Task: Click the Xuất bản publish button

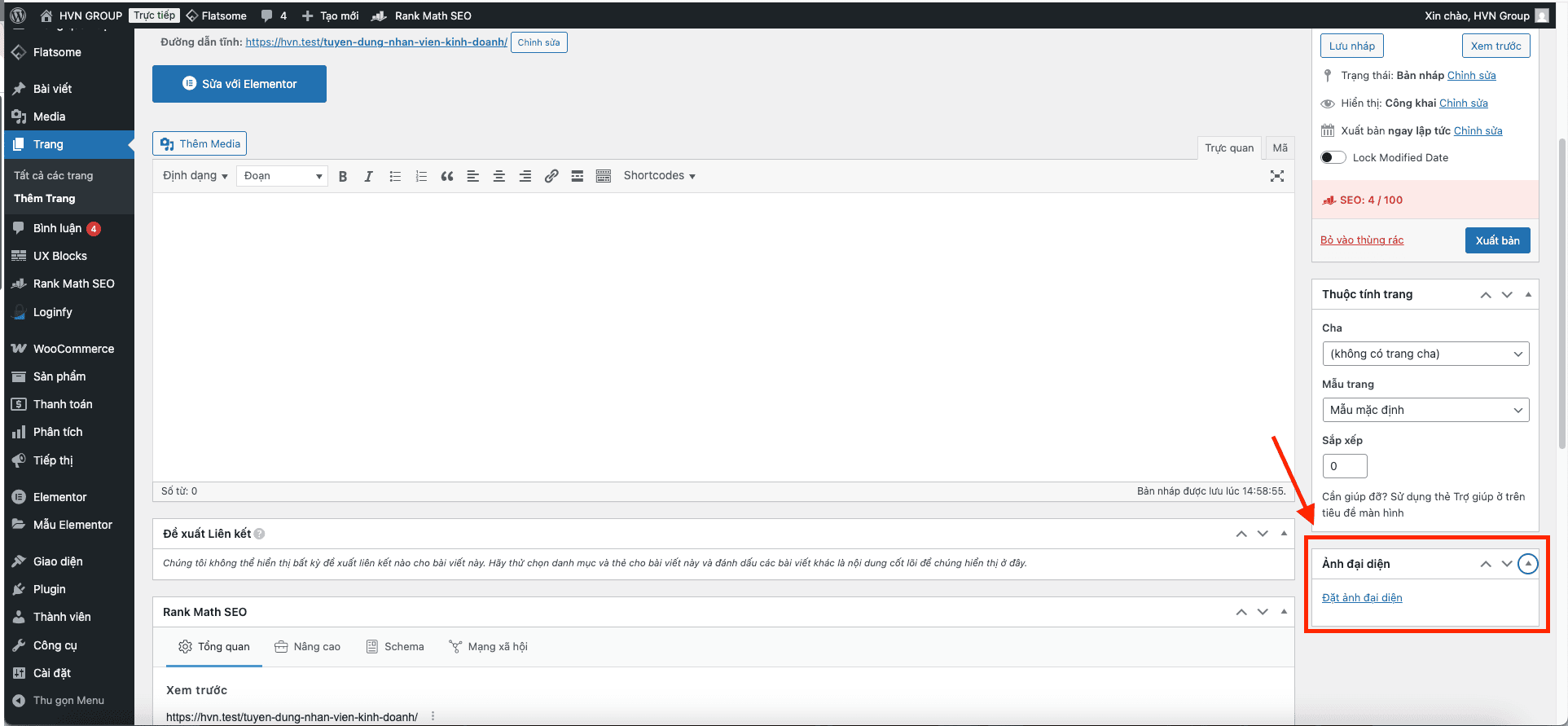Action: (1497, 240)
